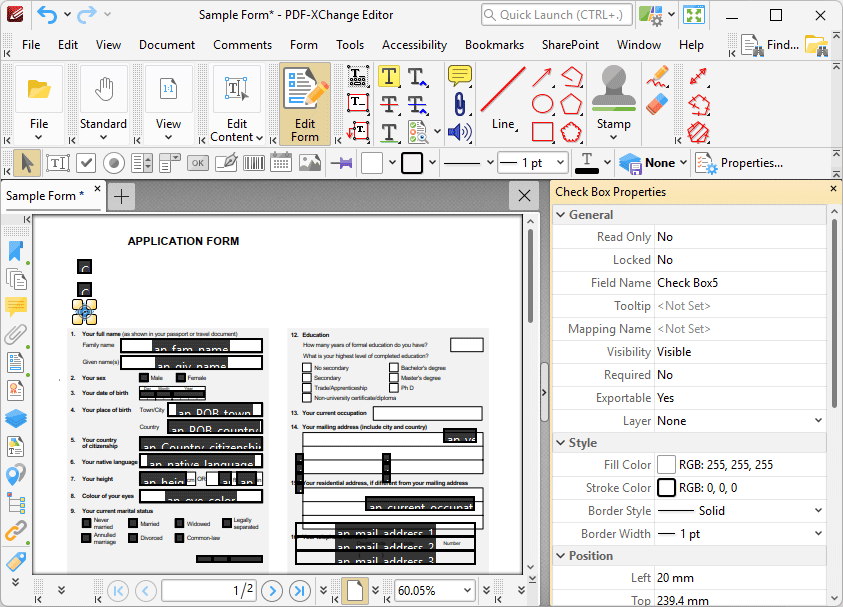Select the Strikeout Text tool

point(389,102)
